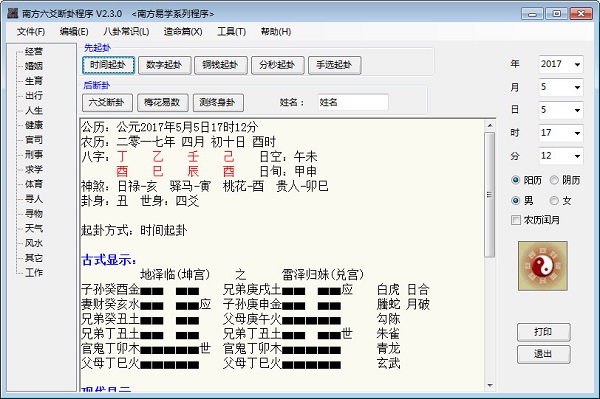This screenshot has height=399, width=600.
Task: Select 体育 in the category tree
Action: [34, 184]
